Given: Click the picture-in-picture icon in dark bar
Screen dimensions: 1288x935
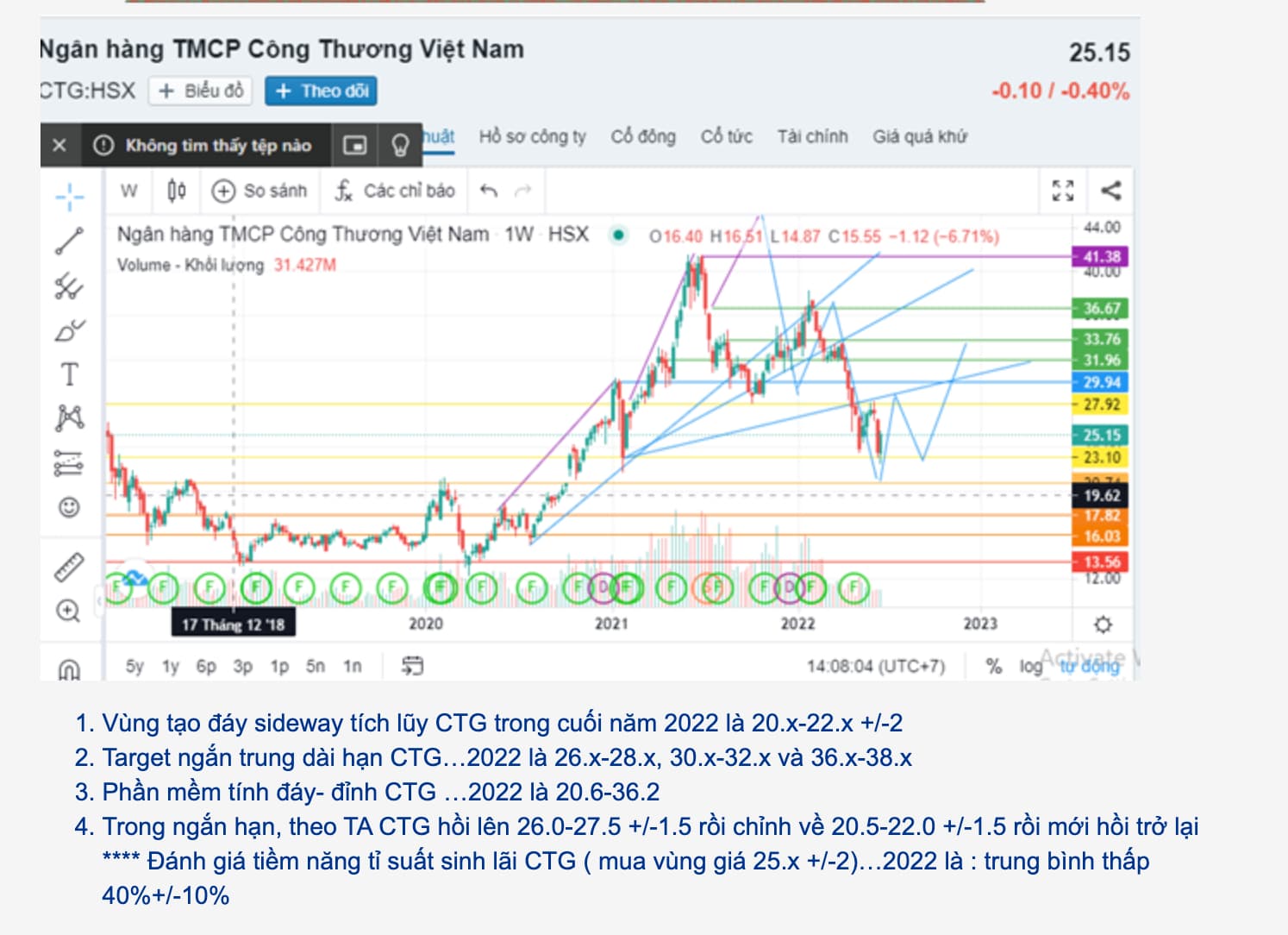Looking at the screenshot, I should [x=355, y=145].
